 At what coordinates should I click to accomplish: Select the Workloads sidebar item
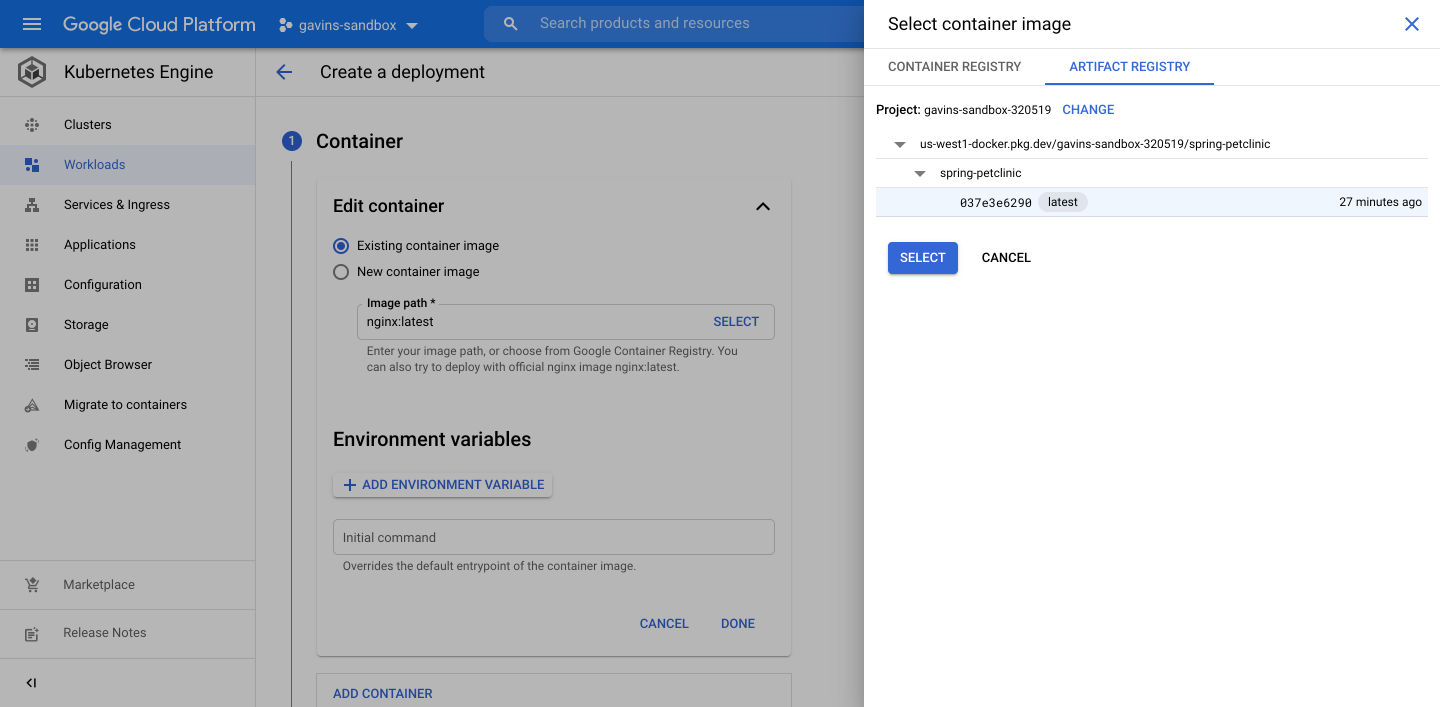coord(94,164)
